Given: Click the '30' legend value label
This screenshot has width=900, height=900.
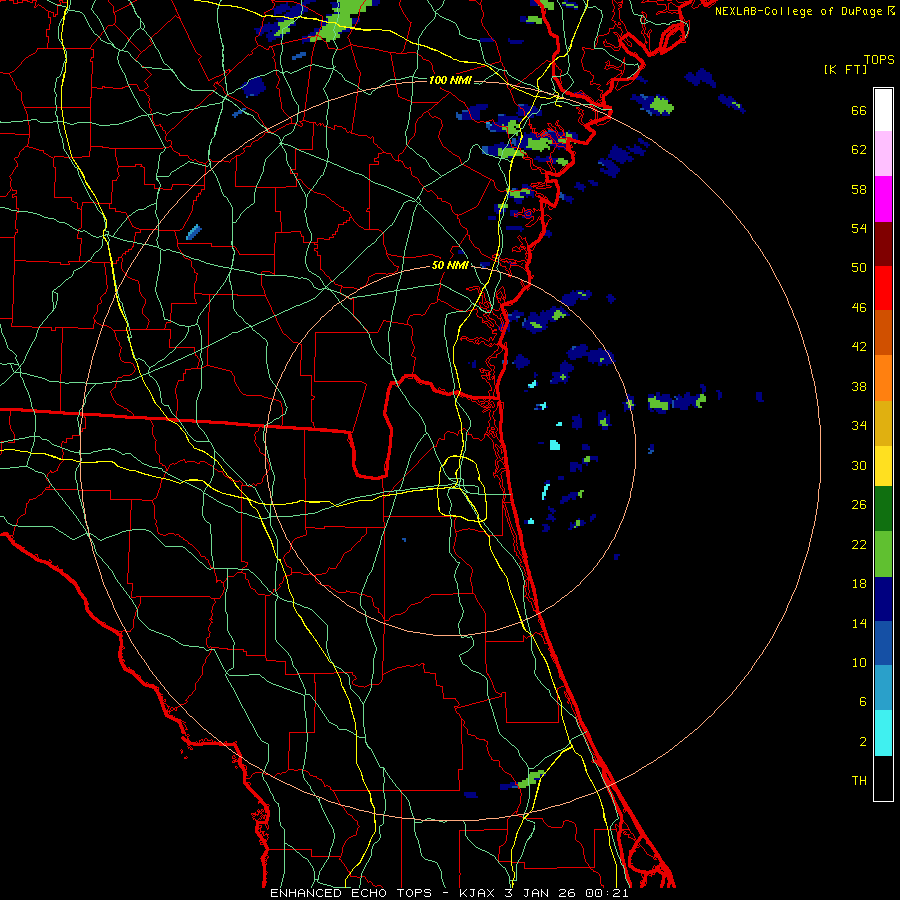Looking at the screenshot, I should pyautogui.click(x=859, y=465).
